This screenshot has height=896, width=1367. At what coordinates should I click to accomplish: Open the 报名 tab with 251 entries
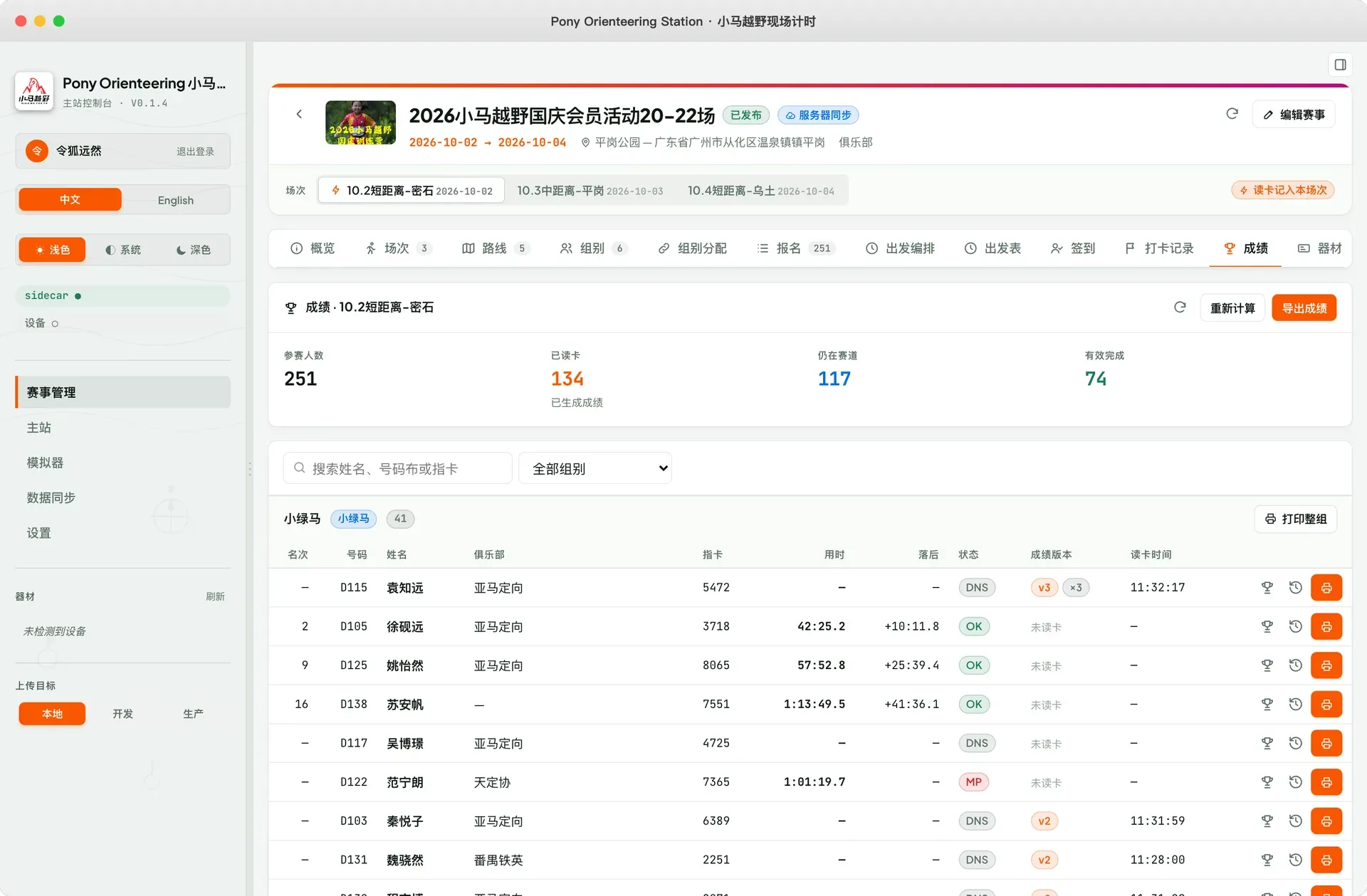click(x=796, y=248)
